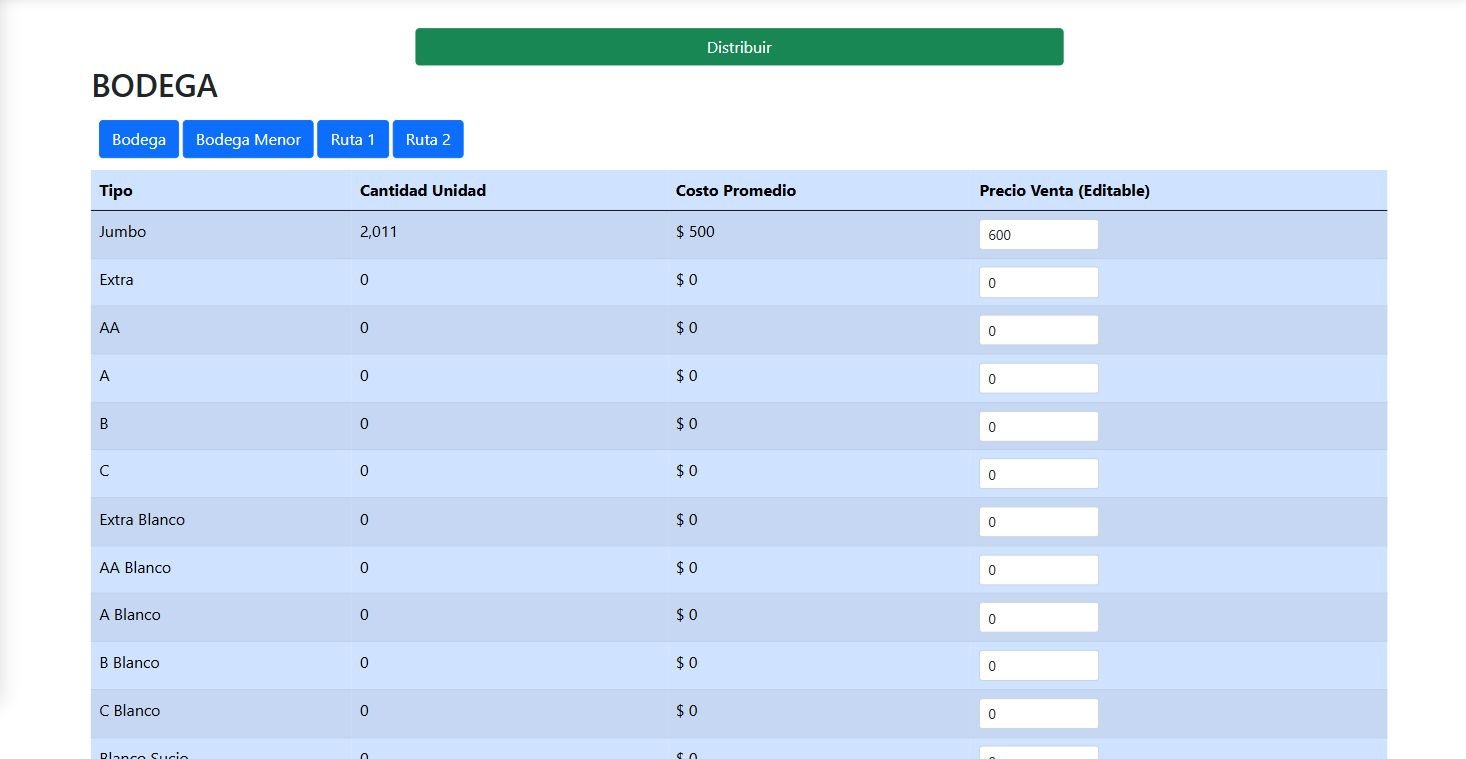Click the quantity 0 in the Extra Blanco row
The width and height of the screenshot is (1466, 759).
tap(364, 520)
